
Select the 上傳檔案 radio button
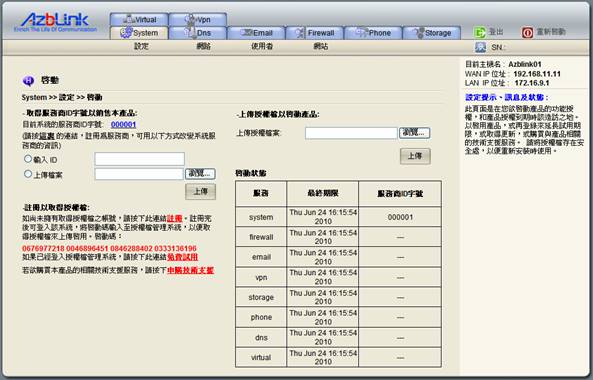pyautogui.click(x=28, y=174)
